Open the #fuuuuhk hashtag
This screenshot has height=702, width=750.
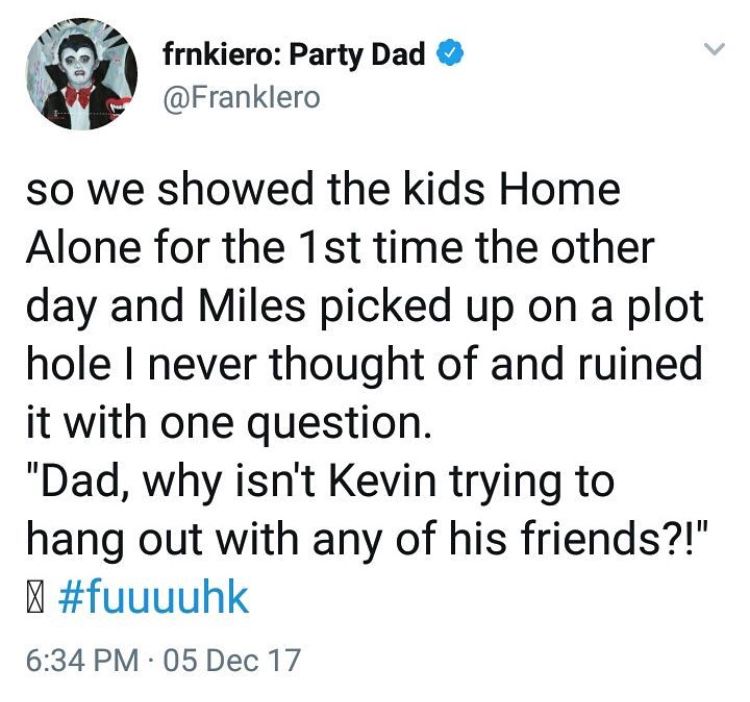pos(154,598)
